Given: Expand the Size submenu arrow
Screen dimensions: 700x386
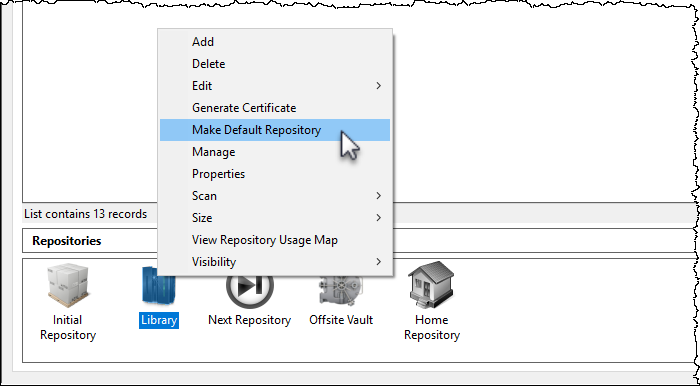Looking at the screenshot, I should (x=379, y=218).
